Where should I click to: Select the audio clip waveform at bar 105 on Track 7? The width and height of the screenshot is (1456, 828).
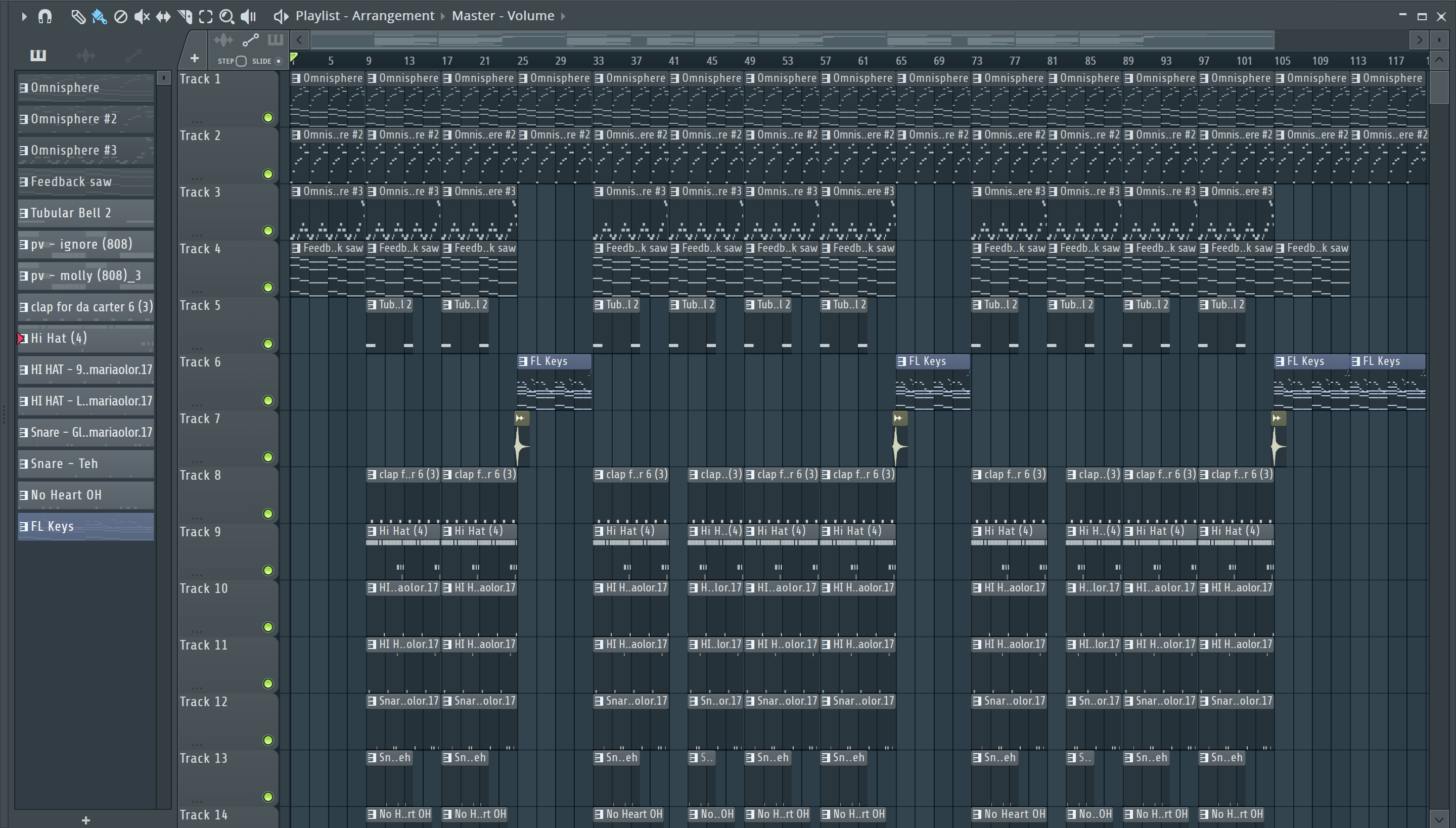point(1278,447)
